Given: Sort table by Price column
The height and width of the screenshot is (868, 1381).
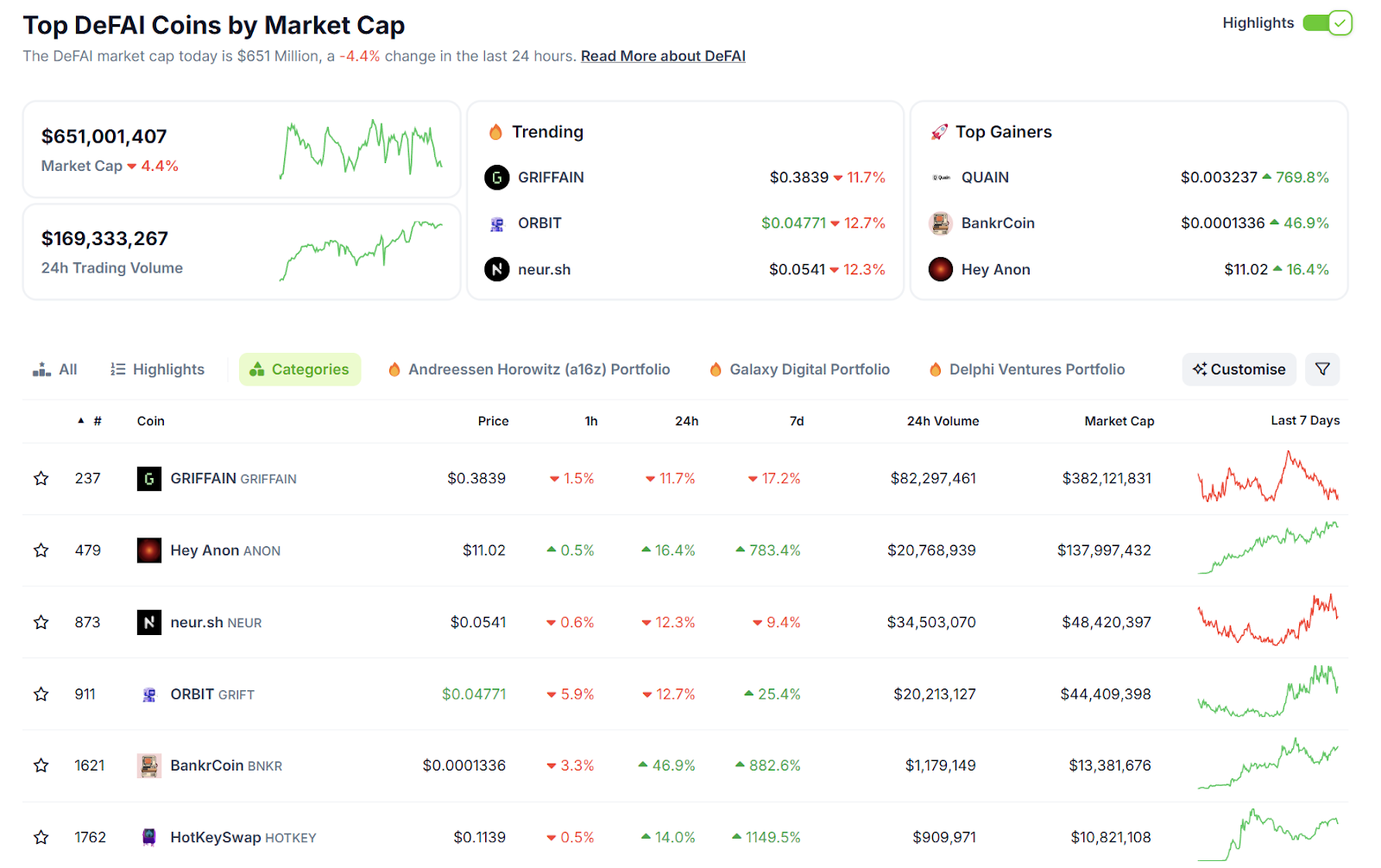Looking at the screenshot, I should click(x=494, y=421).
